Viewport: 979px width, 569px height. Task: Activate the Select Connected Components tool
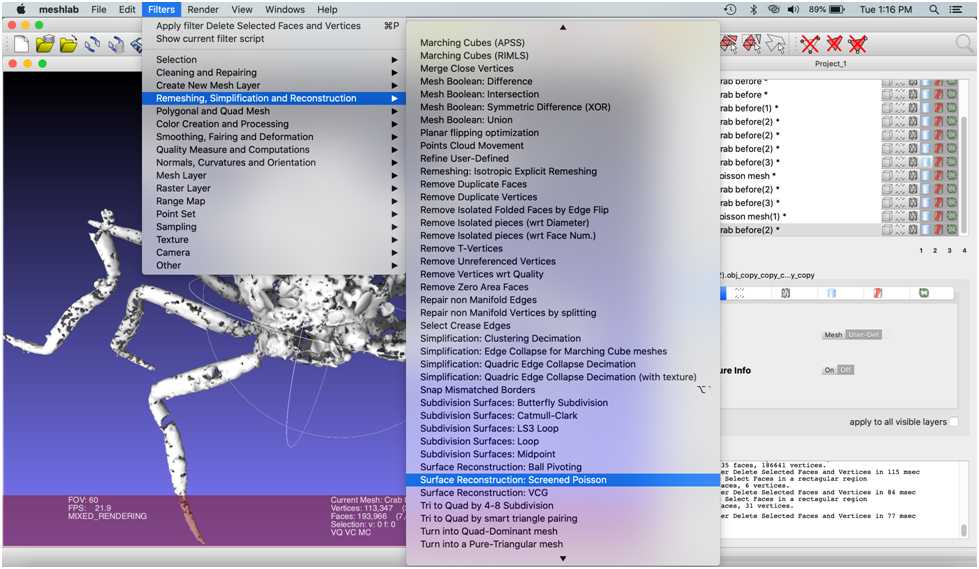tap(752, 44)
